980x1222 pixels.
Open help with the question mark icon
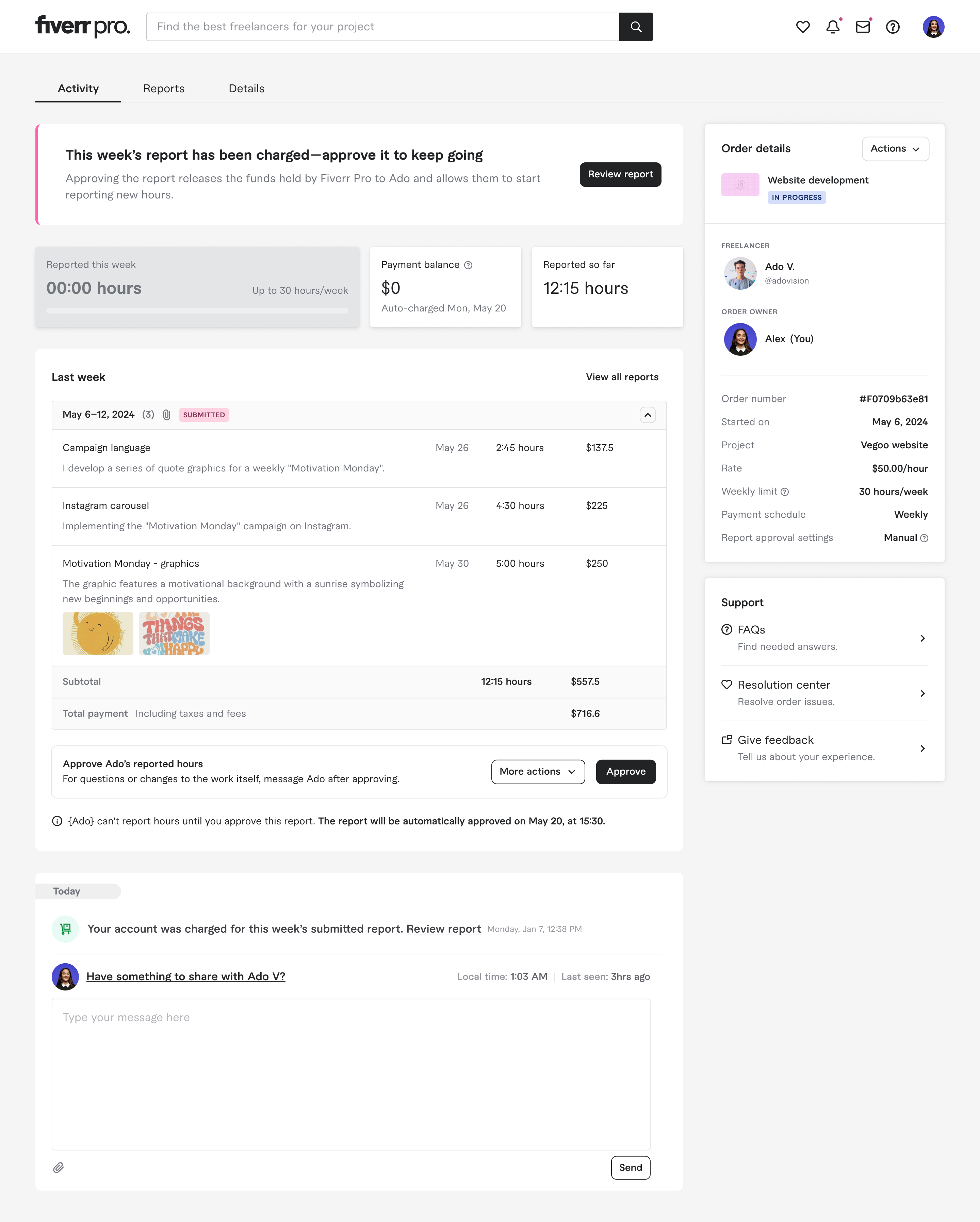[x=892, y=27]
